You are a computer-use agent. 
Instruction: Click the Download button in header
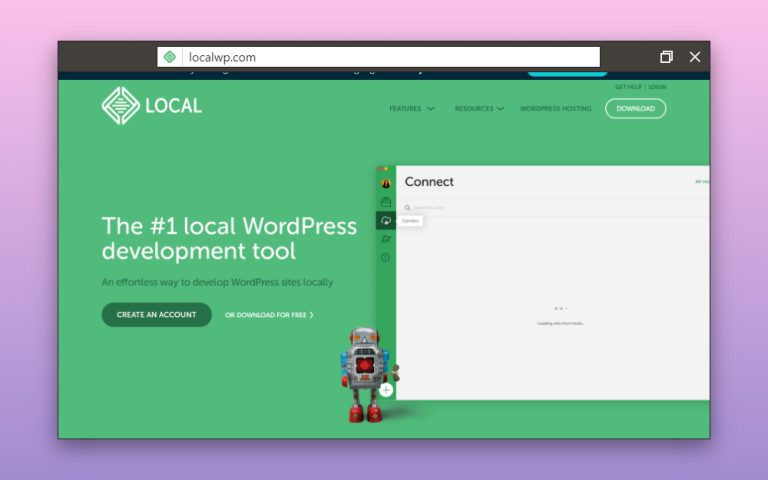pyautogui.click(x=635, y=109)
